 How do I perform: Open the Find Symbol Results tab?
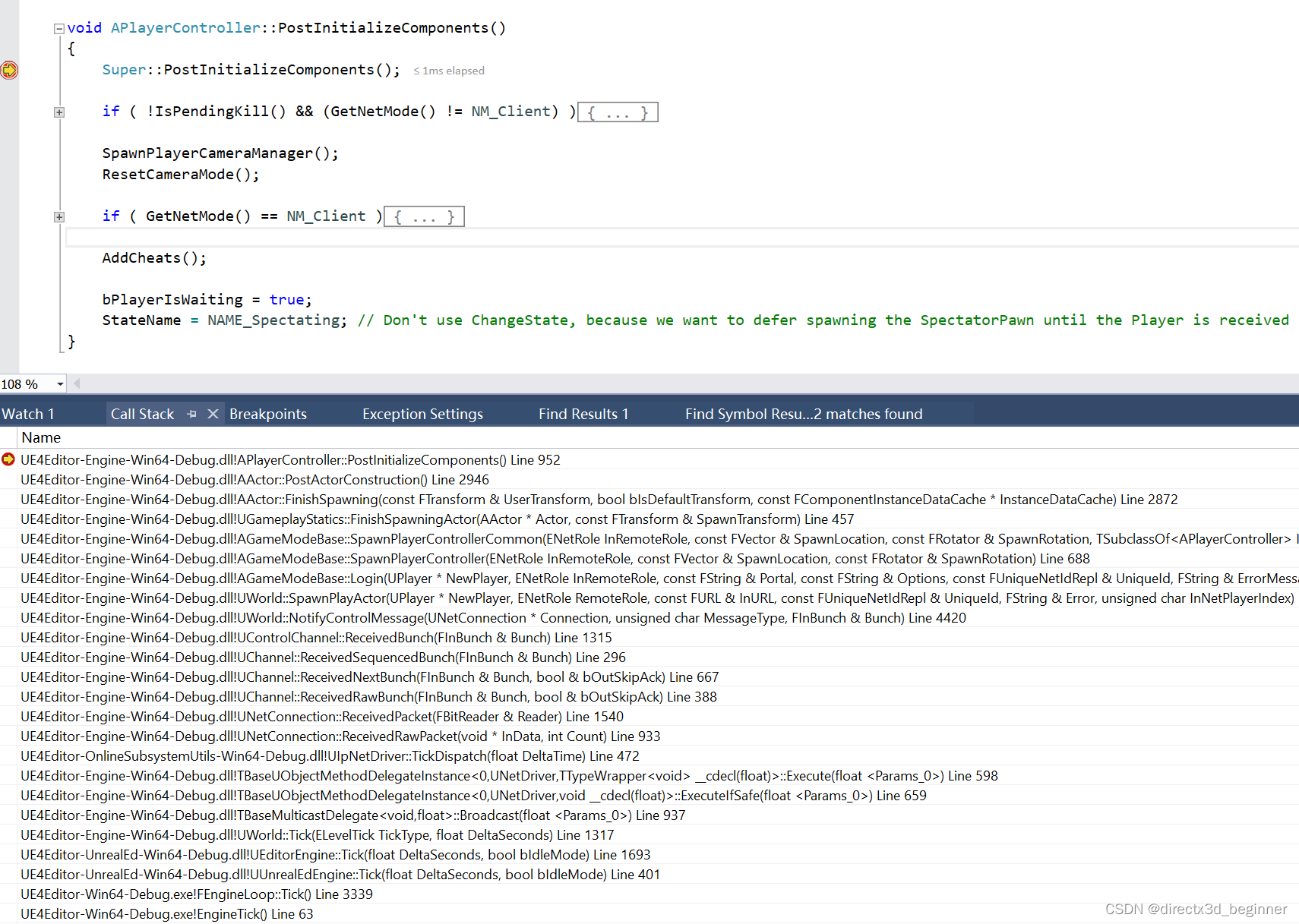click(x=804, y=414)
